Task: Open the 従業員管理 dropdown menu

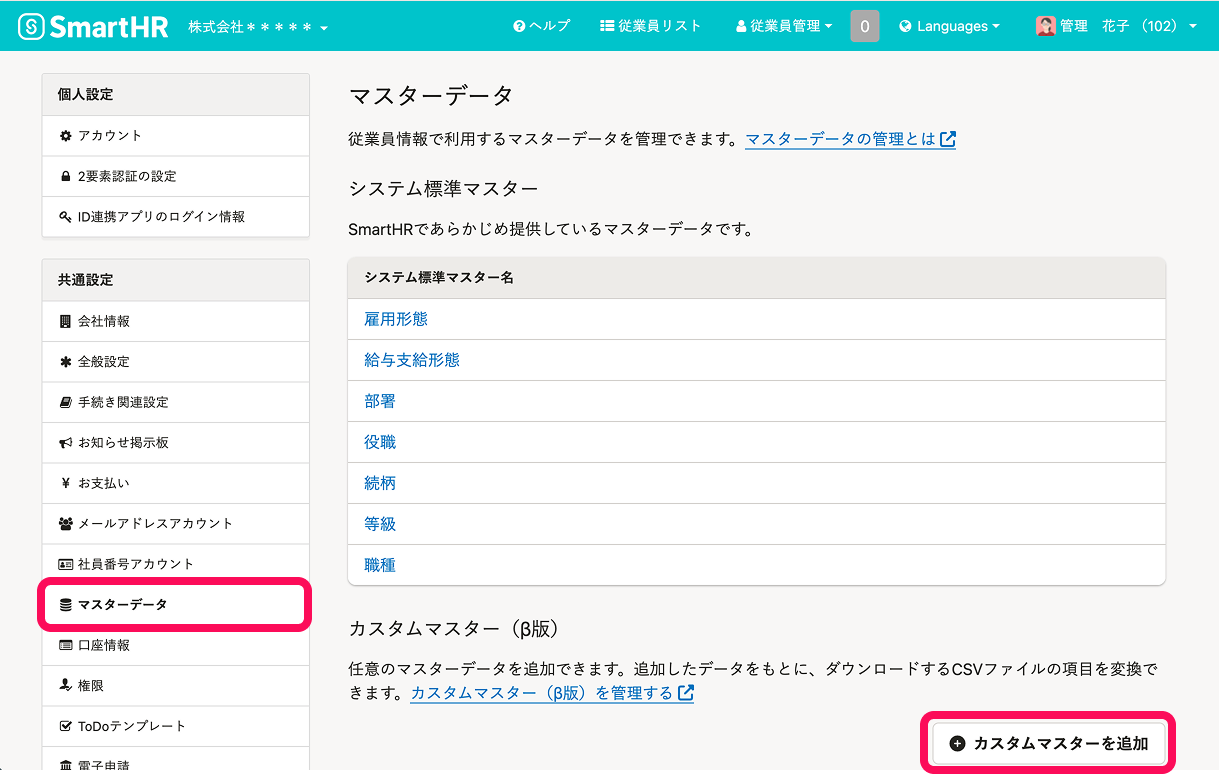Action: 784,26
